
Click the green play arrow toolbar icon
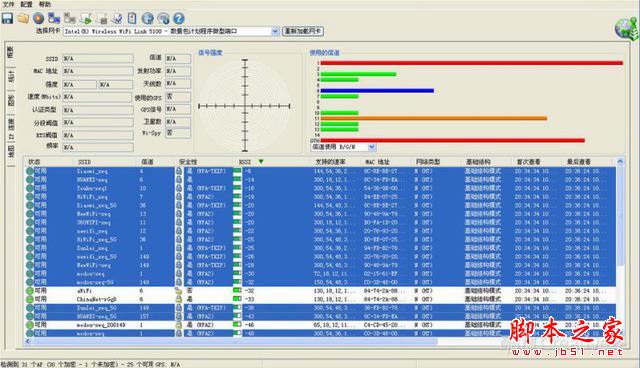tap(86, 18)
